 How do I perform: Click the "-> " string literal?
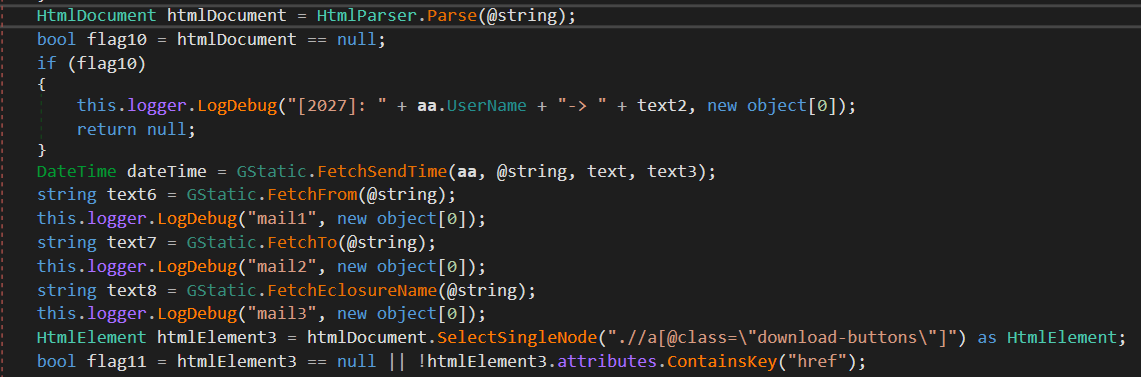[x=583, y=106]
